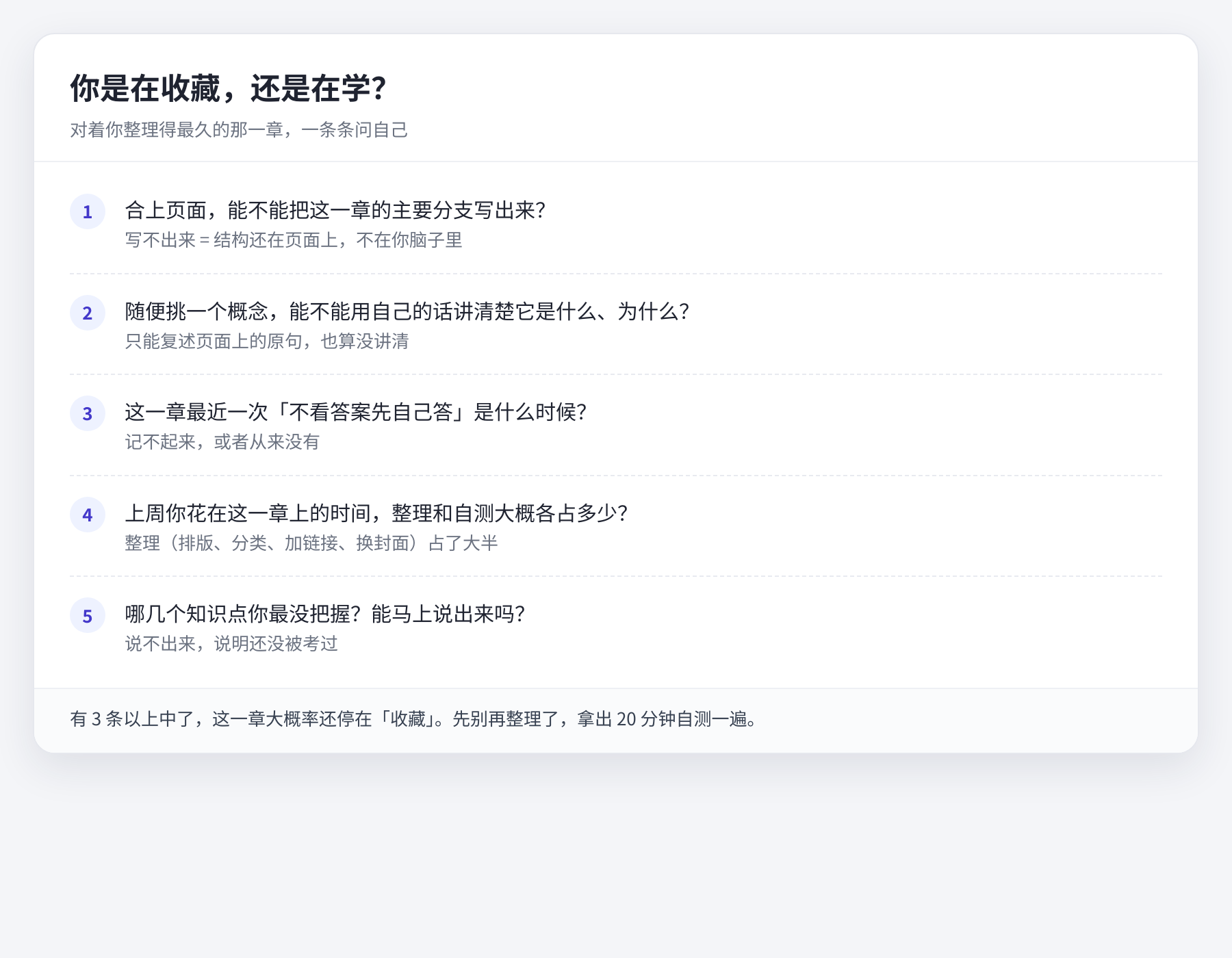The width and height of the screenshot is (1232, 958).
Task: Click hint 说不出来，说明还没被考过
Action: pos(231,644)
